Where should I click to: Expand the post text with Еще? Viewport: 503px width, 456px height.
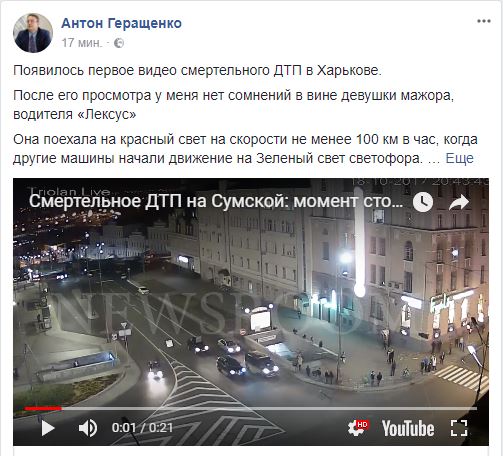[459, 158]
